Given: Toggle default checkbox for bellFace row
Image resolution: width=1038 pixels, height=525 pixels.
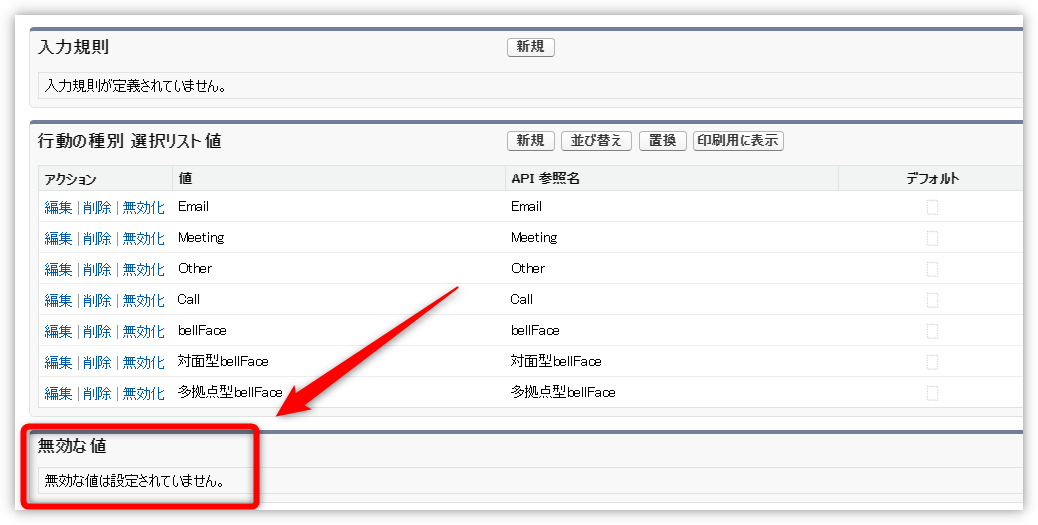Looking at the screenshot, I should pyautogui.click(x=932, y=331).
